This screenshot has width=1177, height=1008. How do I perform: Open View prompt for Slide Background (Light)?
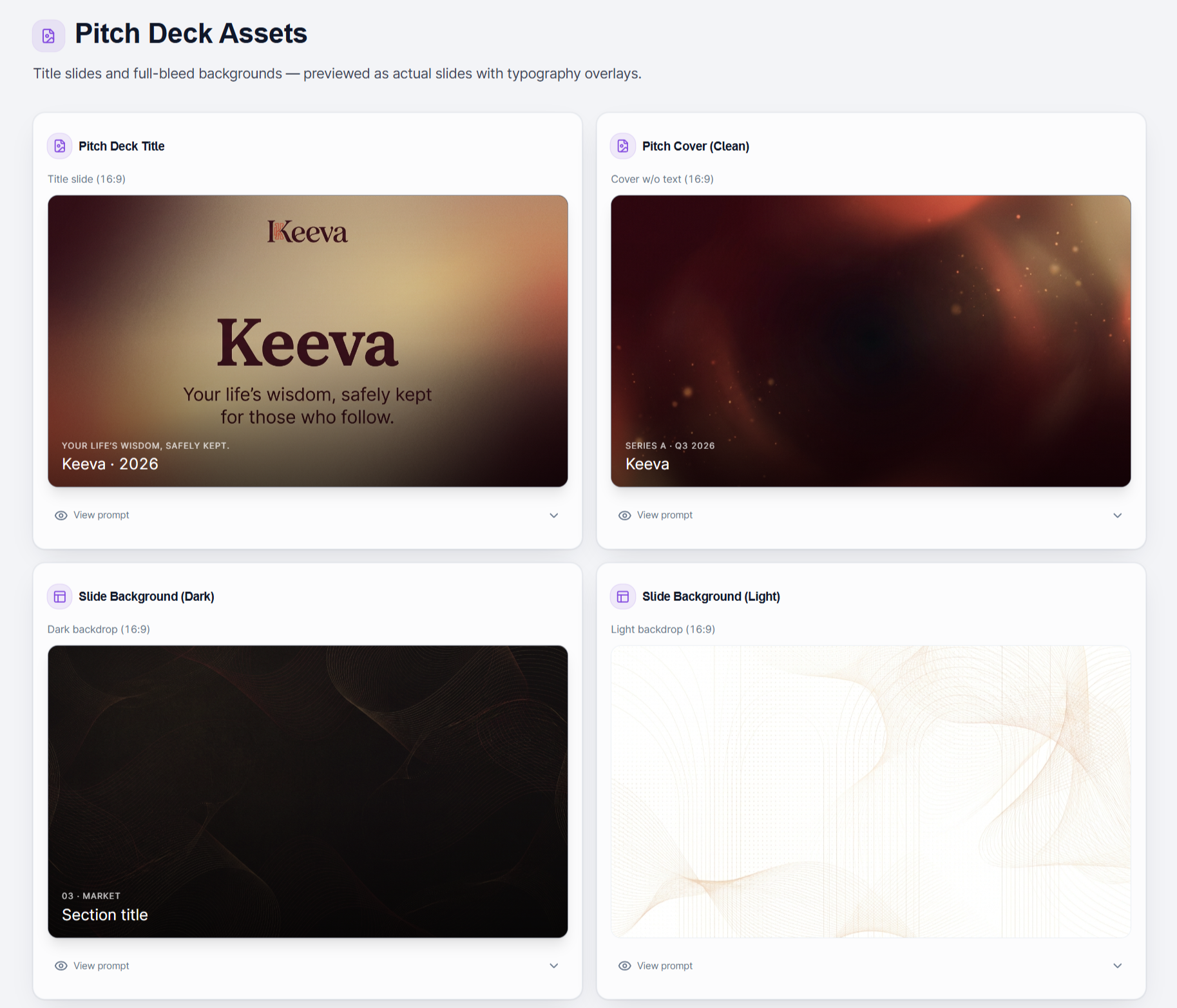click(665, 965)
